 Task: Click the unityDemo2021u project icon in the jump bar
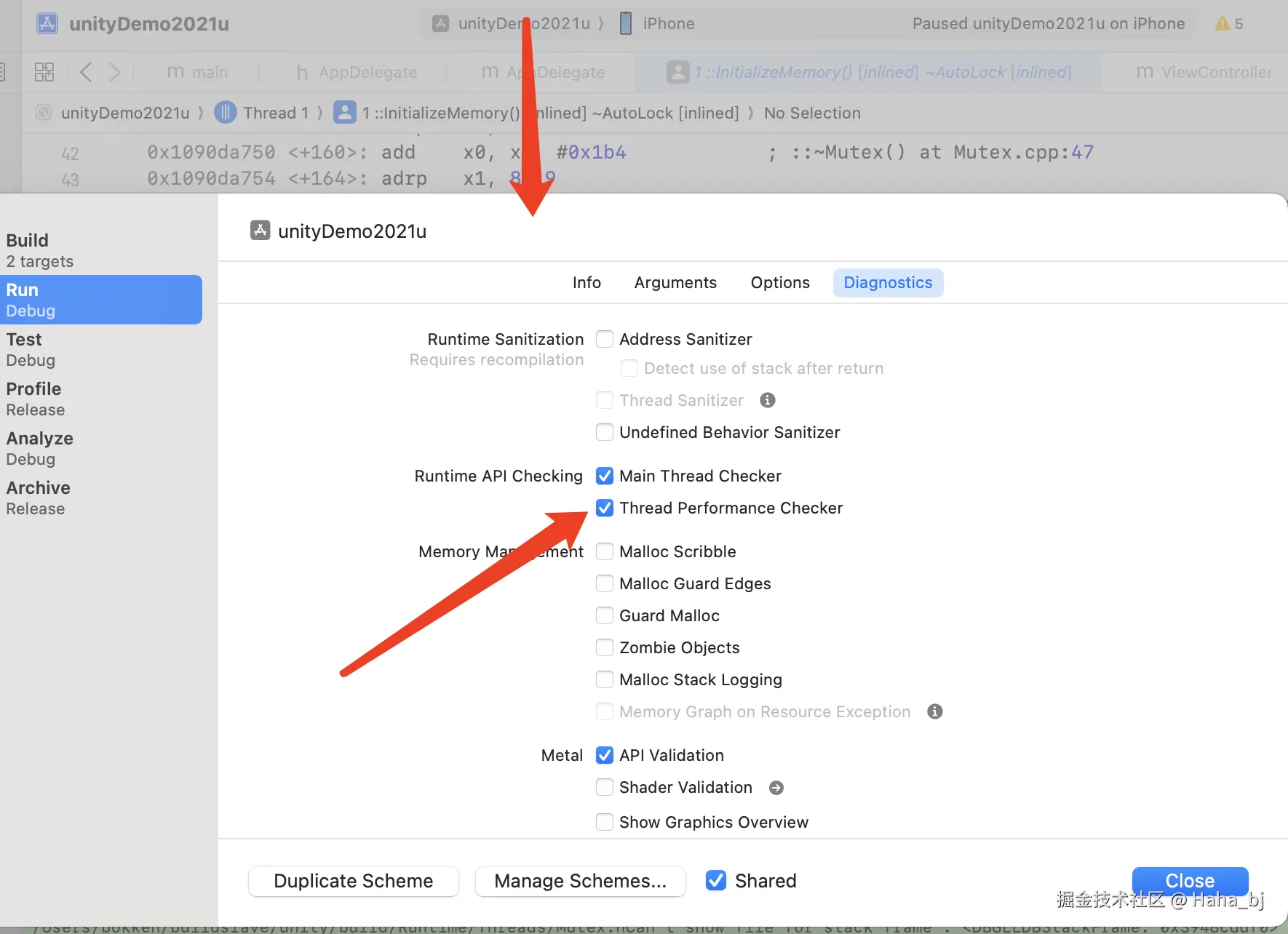(44, 112)
